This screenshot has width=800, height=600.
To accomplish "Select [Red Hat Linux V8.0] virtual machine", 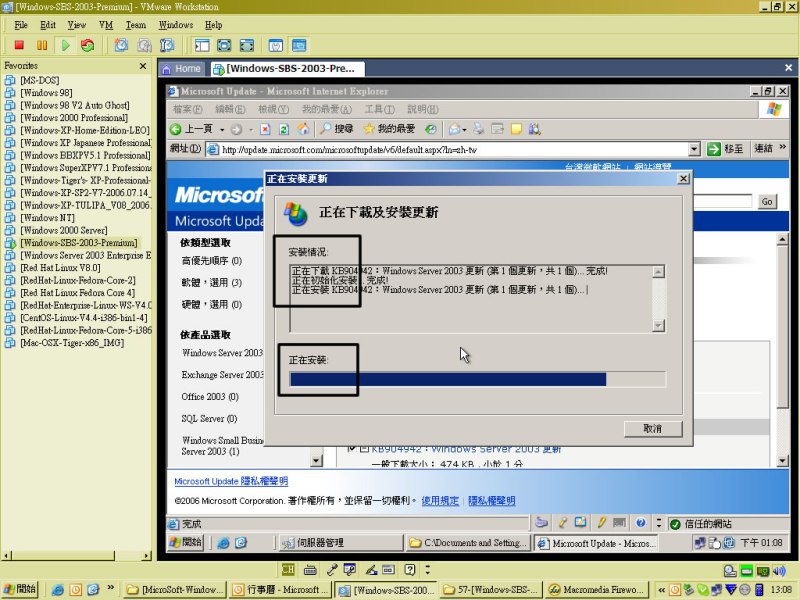I will tap(60, 268).
